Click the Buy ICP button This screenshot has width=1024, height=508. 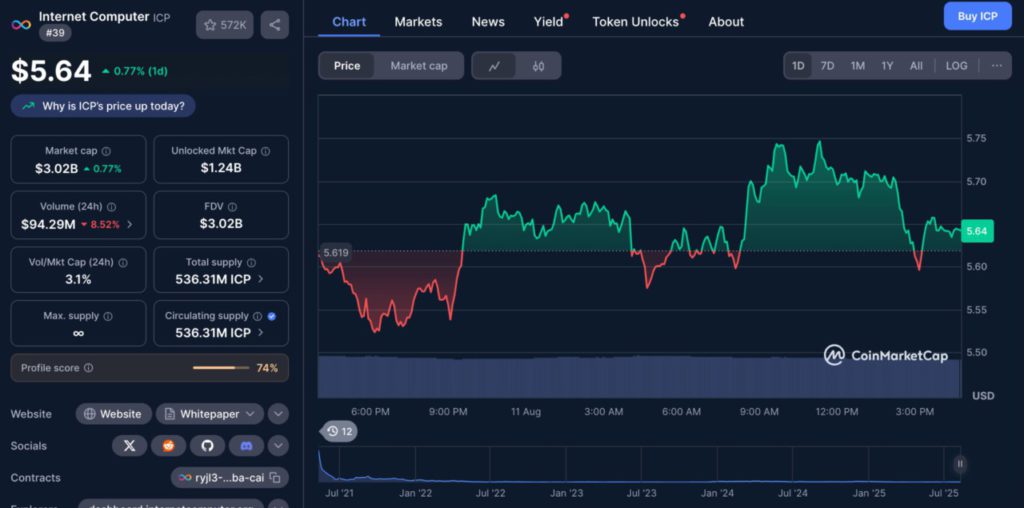[977, 16]
